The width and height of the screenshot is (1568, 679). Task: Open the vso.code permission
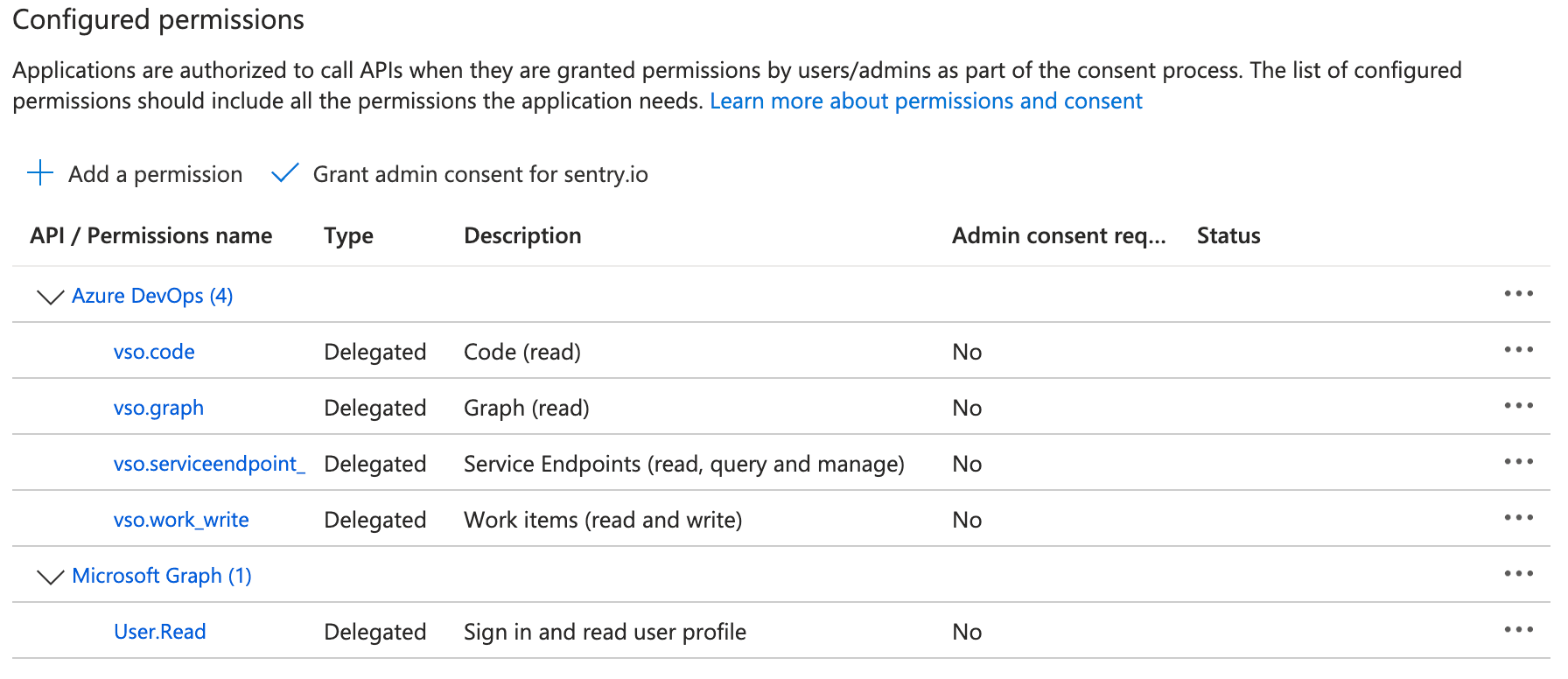pos(154,352)
